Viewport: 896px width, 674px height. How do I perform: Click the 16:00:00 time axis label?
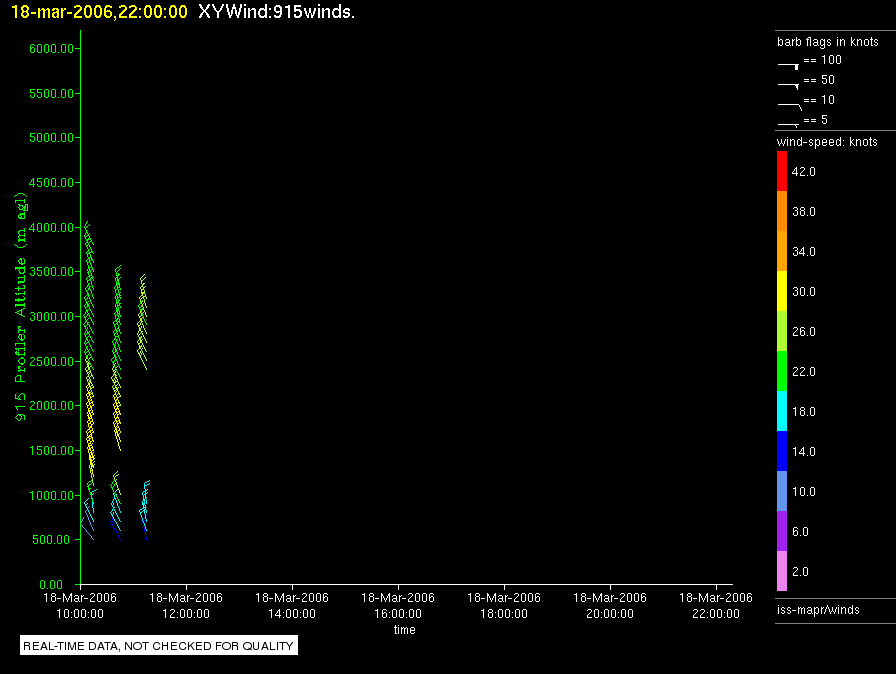click(398, 614)
